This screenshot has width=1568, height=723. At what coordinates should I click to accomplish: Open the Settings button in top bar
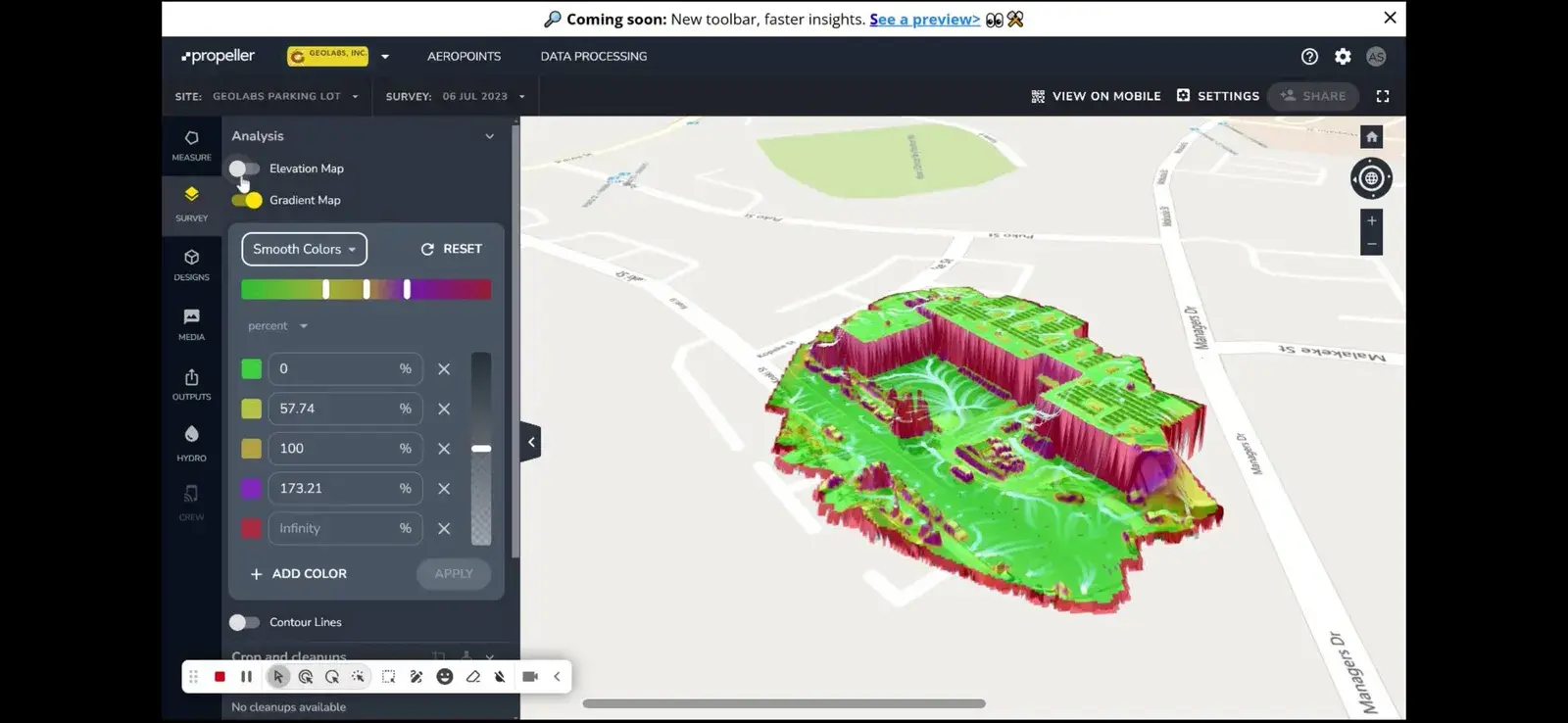pyautogui.click(x=1218, y=96)
